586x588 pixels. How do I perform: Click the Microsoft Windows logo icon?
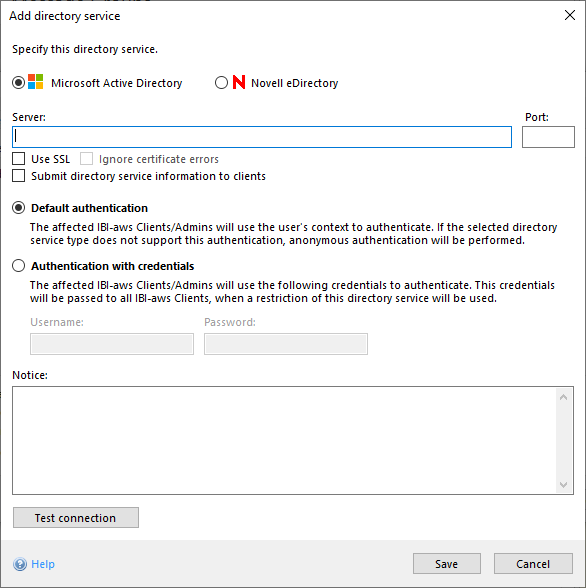click(36, 82)
